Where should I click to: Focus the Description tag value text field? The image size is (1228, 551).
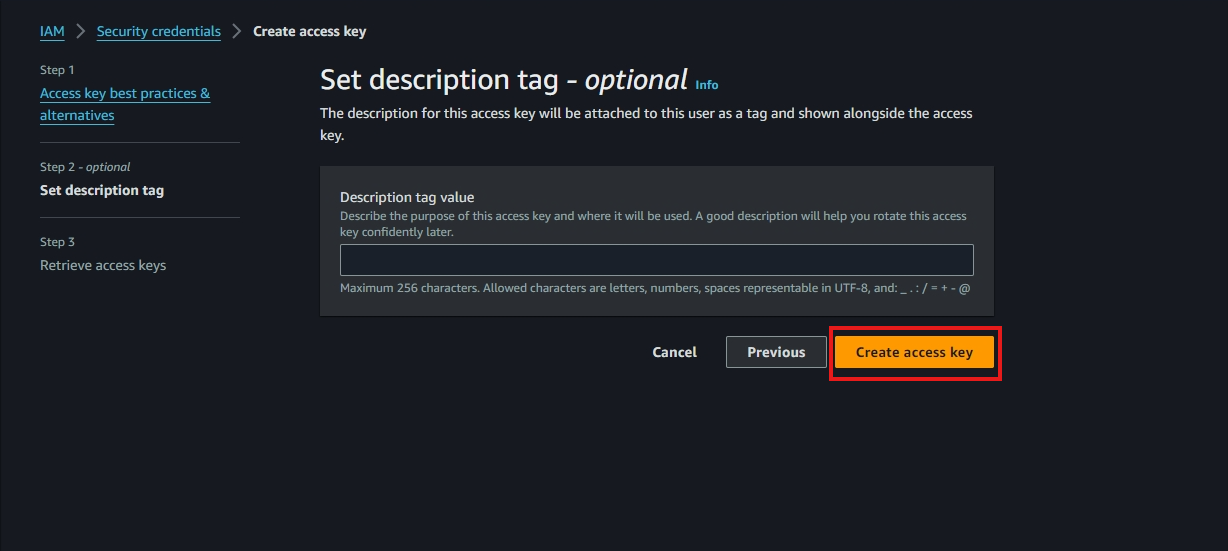click(x=657, y=260)
